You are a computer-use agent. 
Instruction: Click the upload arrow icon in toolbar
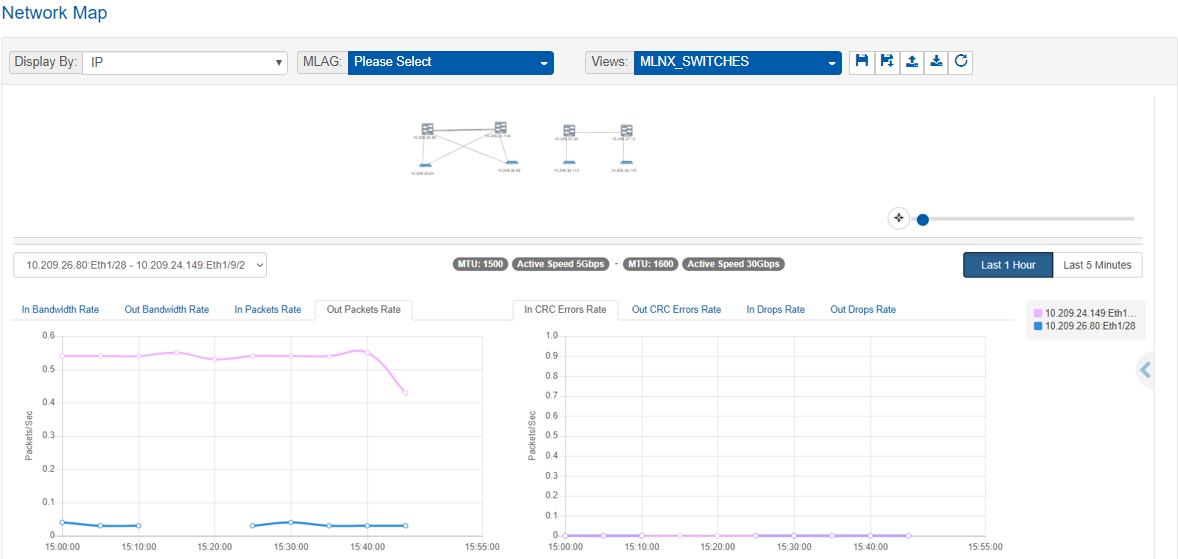click(x=911, y=62)
